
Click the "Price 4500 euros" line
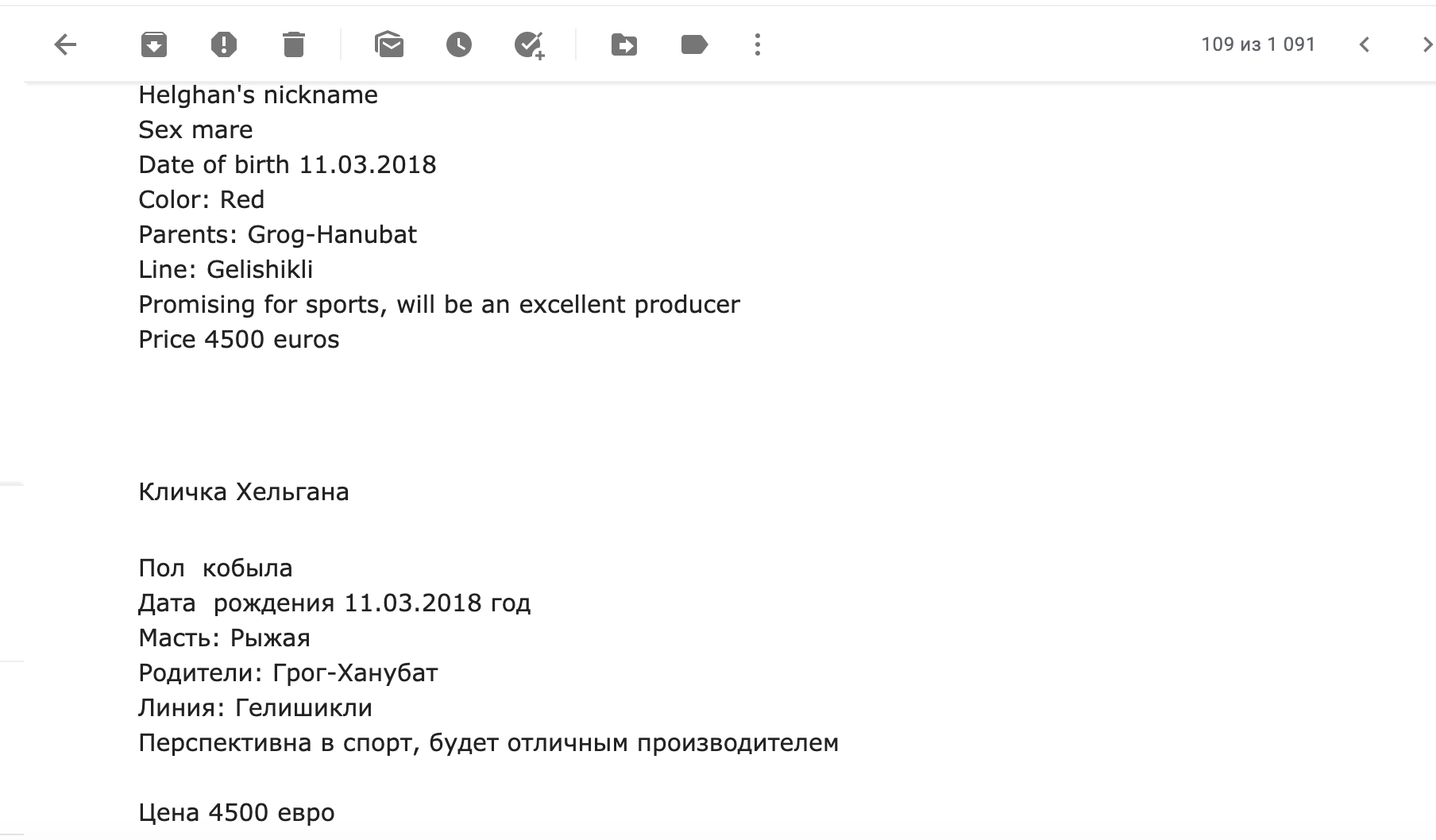(239, 340)
